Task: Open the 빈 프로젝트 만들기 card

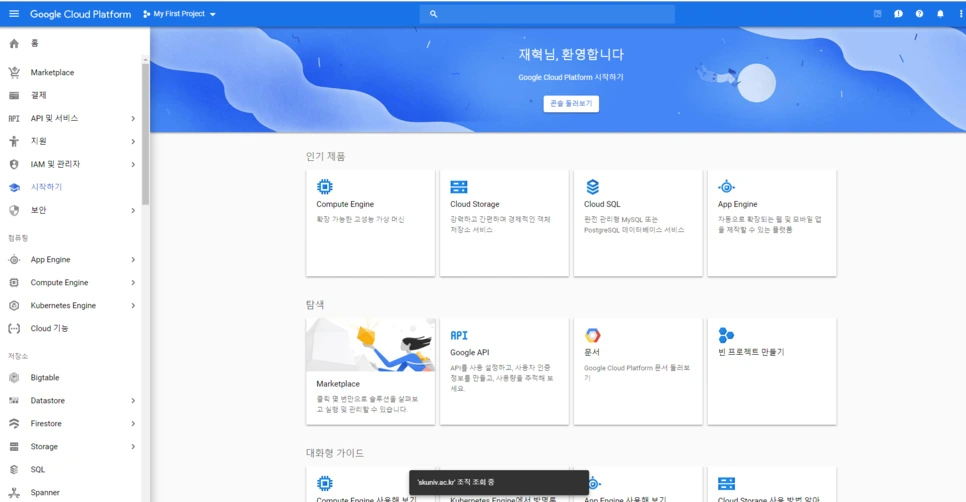Action: coord(772,371)
